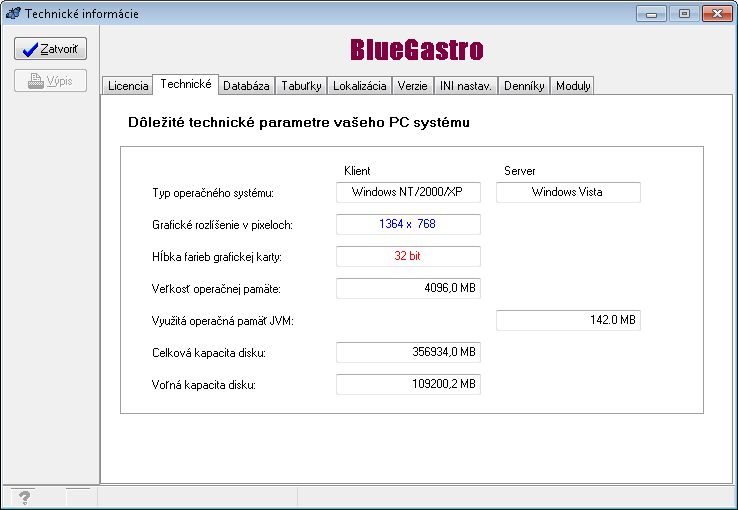
Task: Show the Verzie tab
Action: pos(412,86)
